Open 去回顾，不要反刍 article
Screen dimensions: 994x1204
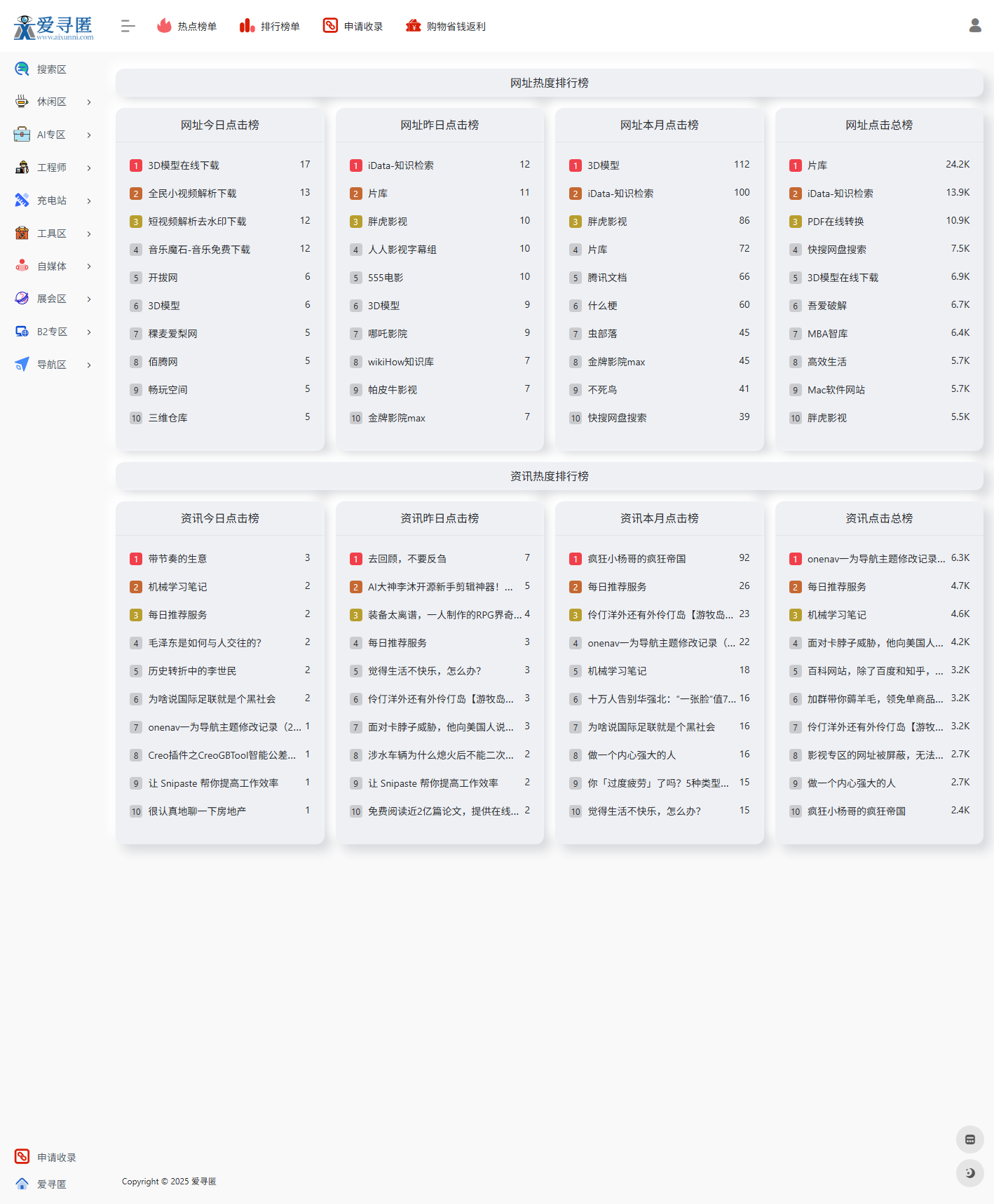[407, 559]
